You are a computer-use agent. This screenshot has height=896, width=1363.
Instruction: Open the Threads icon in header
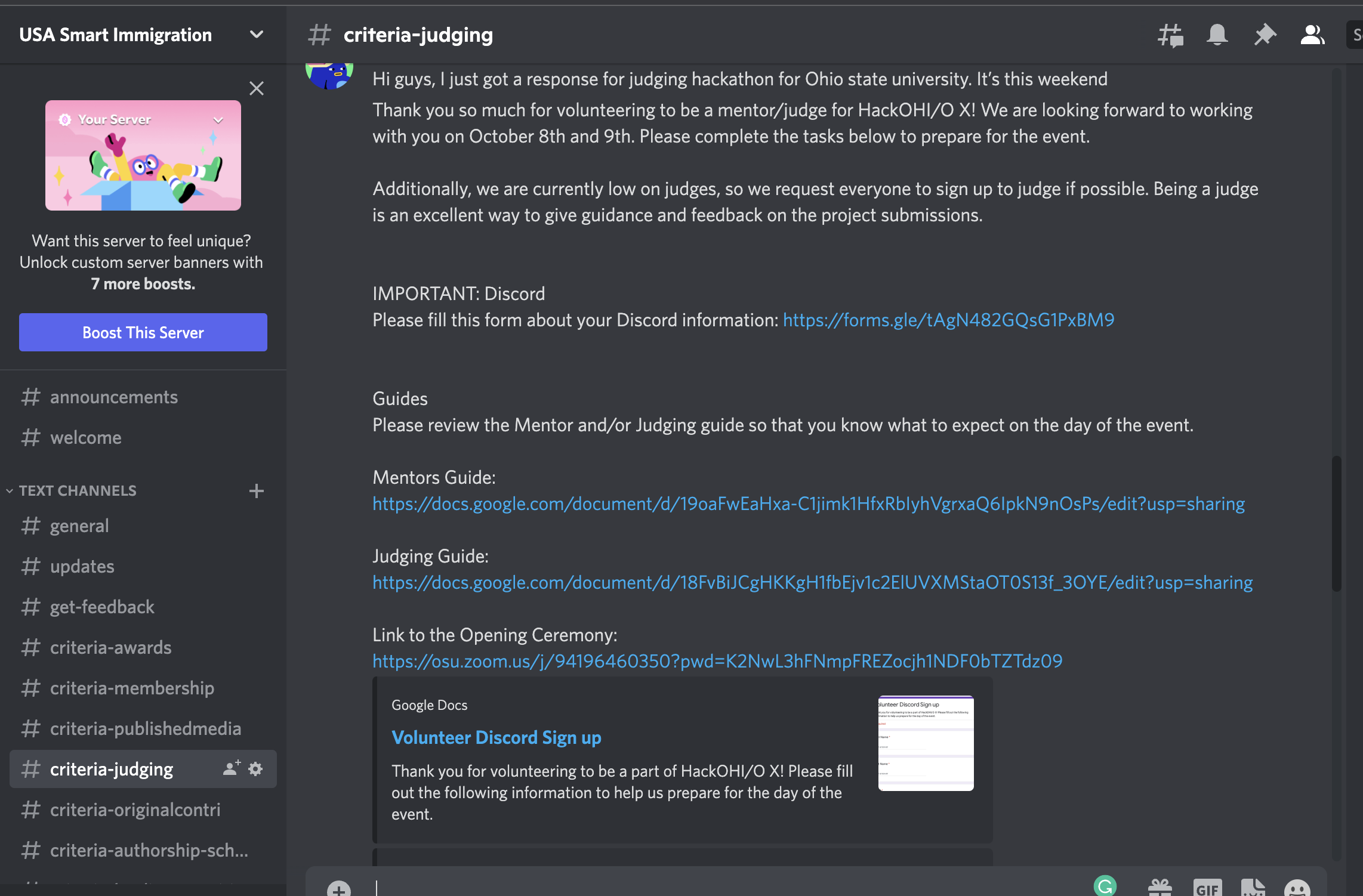(1170, 35)
